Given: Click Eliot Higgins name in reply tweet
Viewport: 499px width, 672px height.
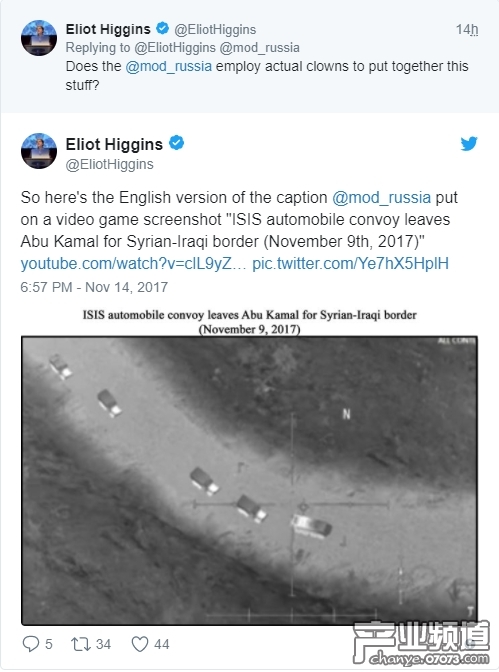Looking at the screenshot, I should [x=108, y=29].
